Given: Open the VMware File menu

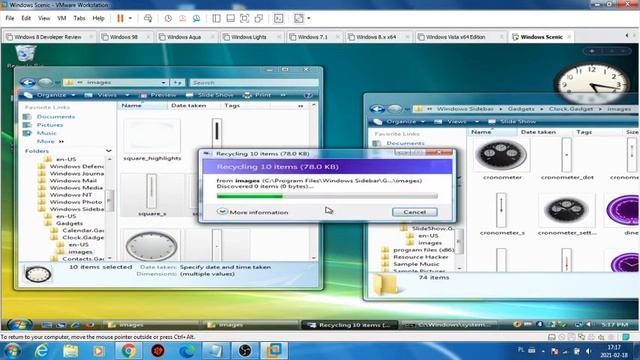Looking at the screenshot, I should (10, 18).
